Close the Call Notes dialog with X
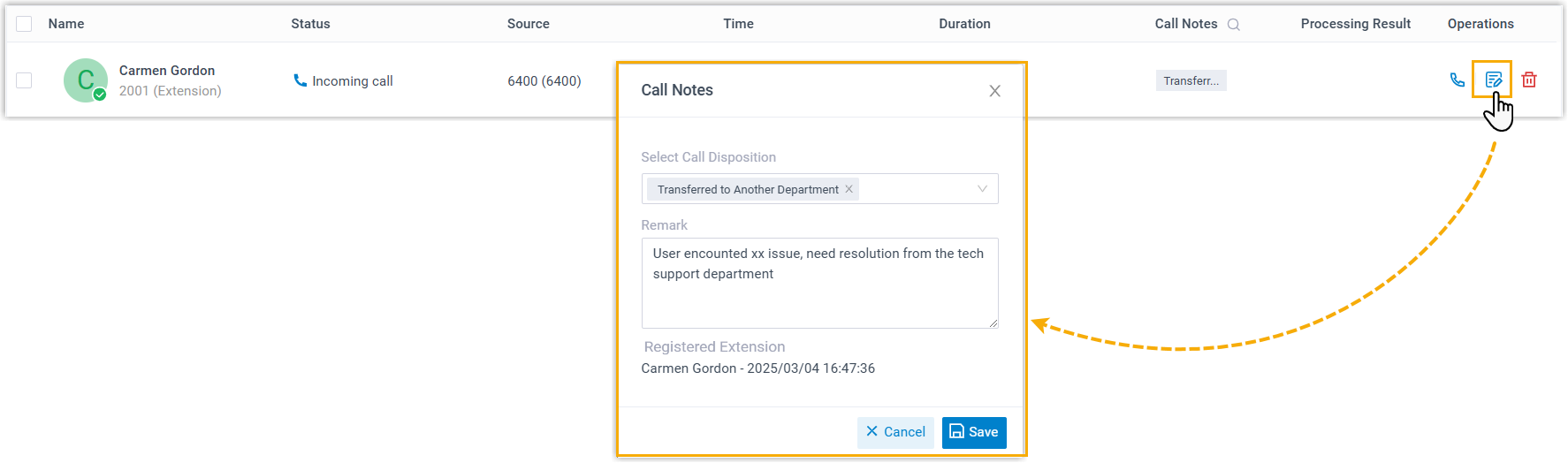This screenshot has width=1568, height=463. (994, 91)
